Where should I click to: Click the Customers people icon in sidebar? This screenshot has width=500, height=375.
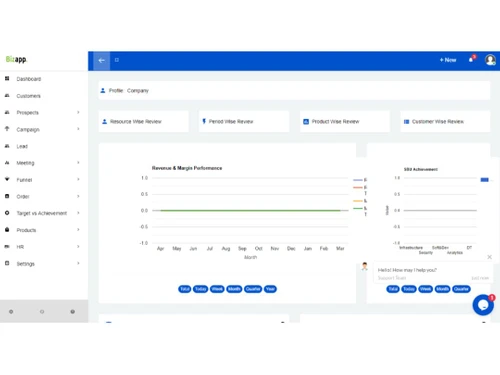7,95
